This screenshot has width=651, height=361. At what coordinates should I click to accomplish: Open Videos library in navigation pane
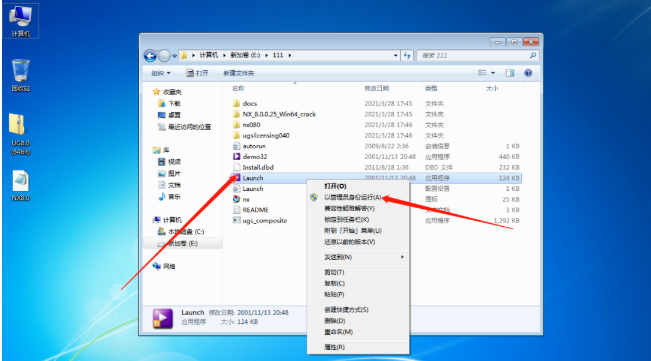169,161
